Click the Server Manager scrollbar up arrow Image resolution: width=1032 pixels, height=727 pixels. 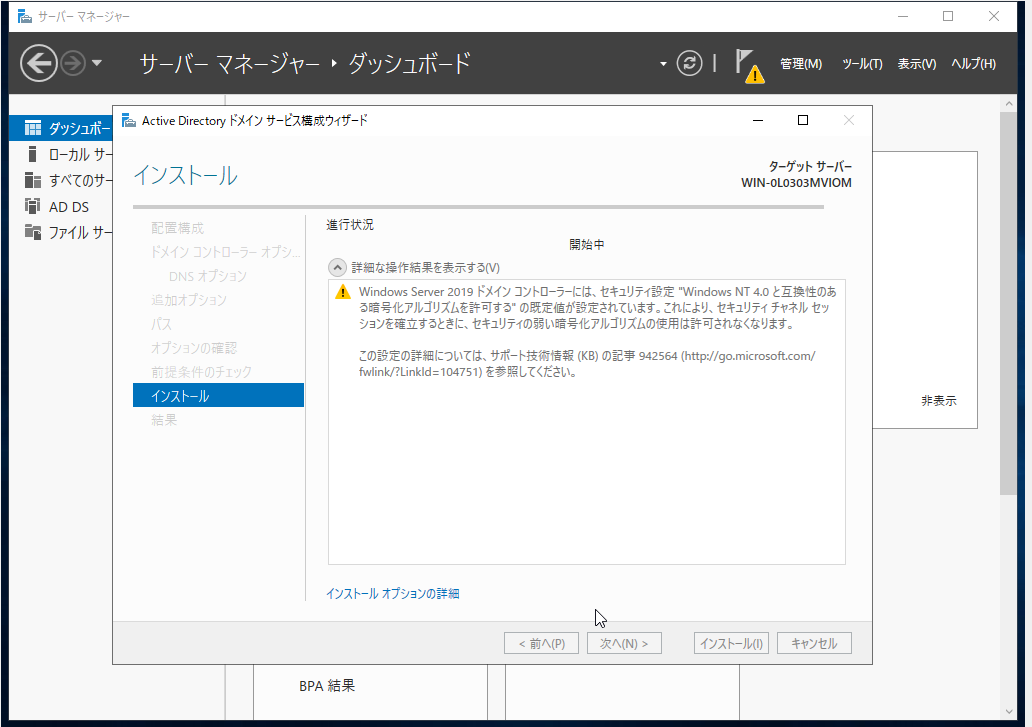(x=1009, y=103)
